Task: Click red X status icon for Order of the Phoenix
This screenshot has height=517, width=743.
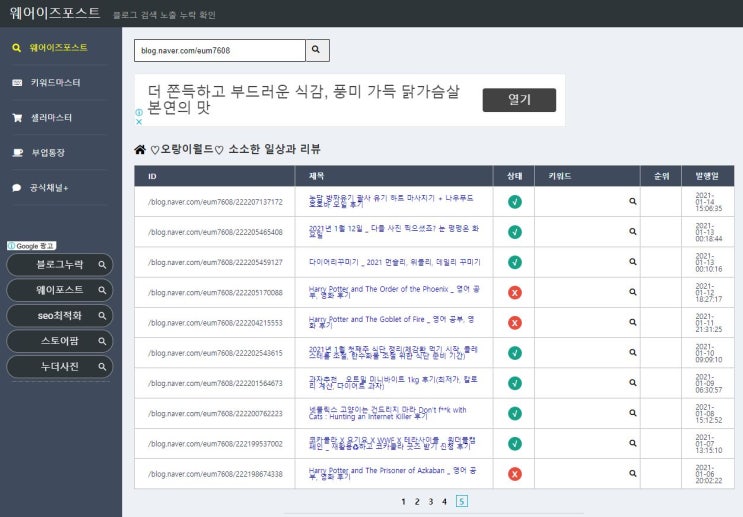Action: coord(515,292)
